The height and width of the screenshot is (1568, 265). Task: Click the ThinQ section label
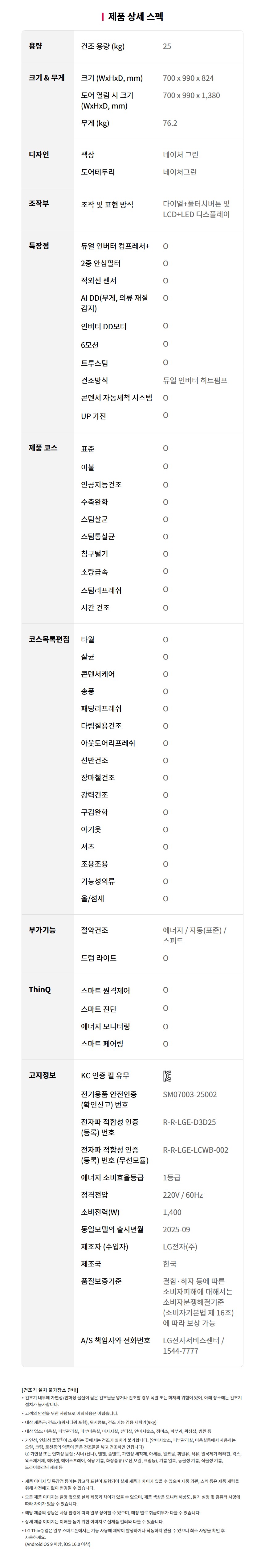click(40, 990)
